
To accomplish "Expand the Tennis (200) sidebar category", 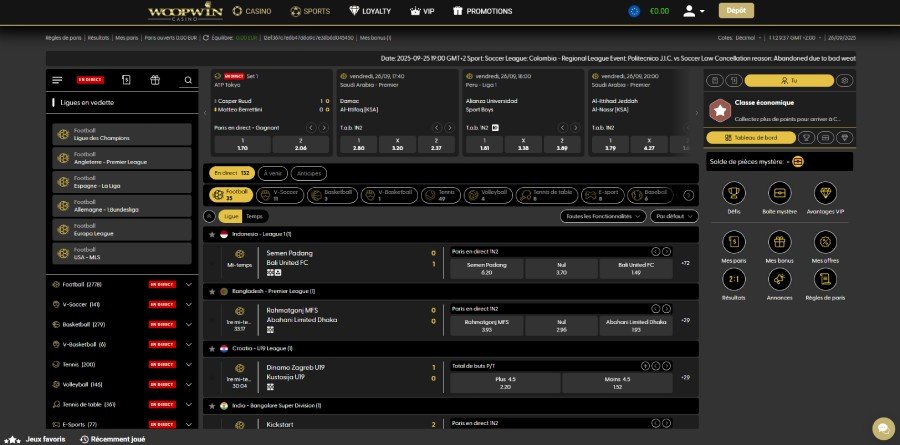I will [188, 364].
